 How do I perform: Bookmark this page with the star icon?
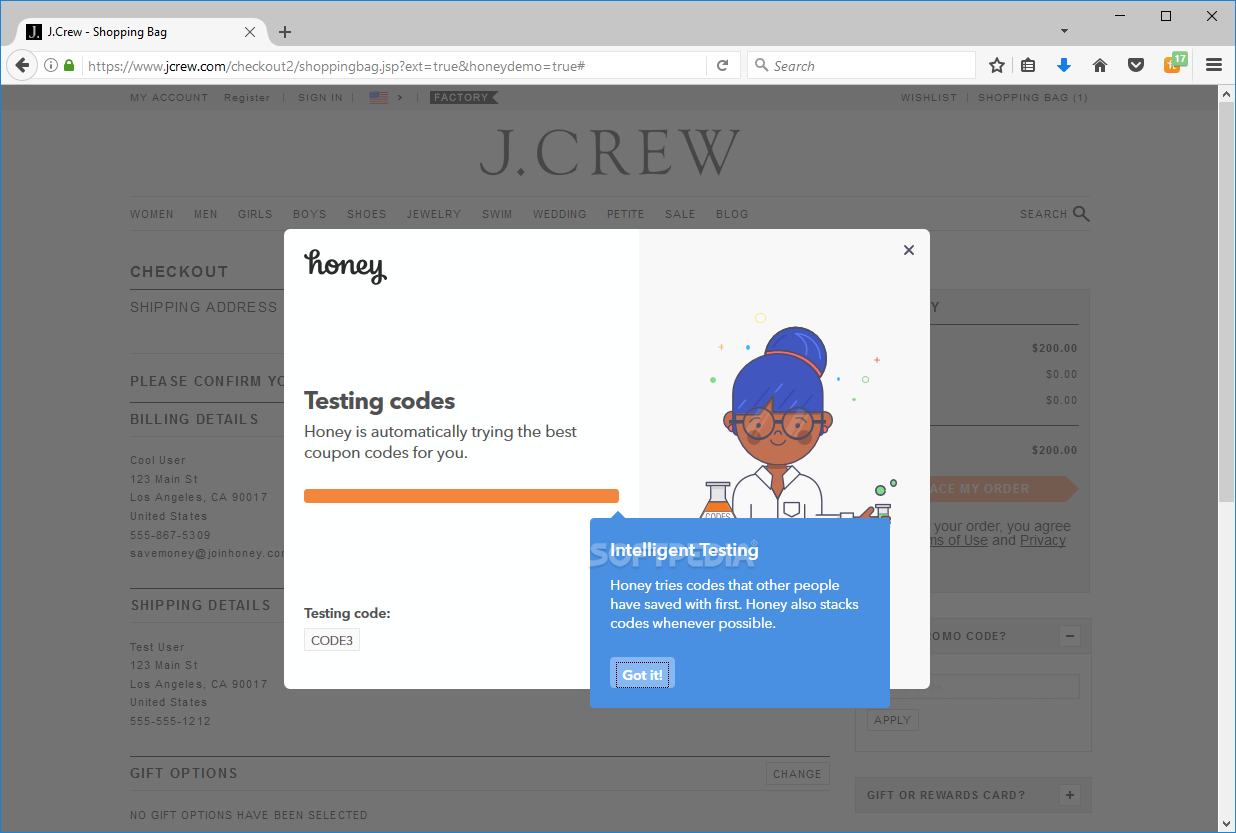coord(996,65)
